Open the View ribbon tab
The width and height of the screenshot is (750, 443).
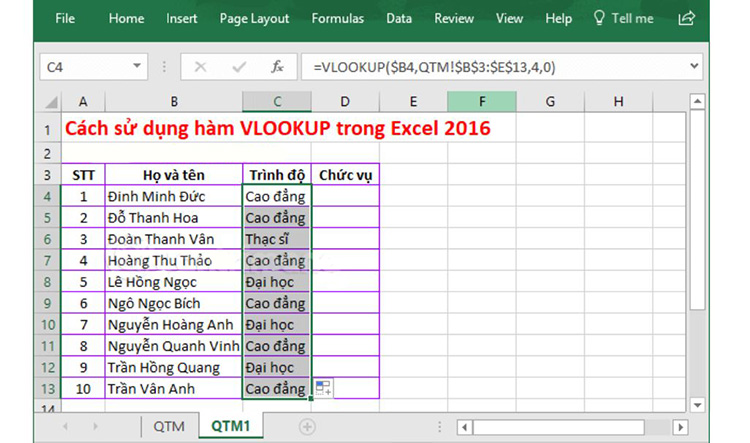[x=509, y=19]
